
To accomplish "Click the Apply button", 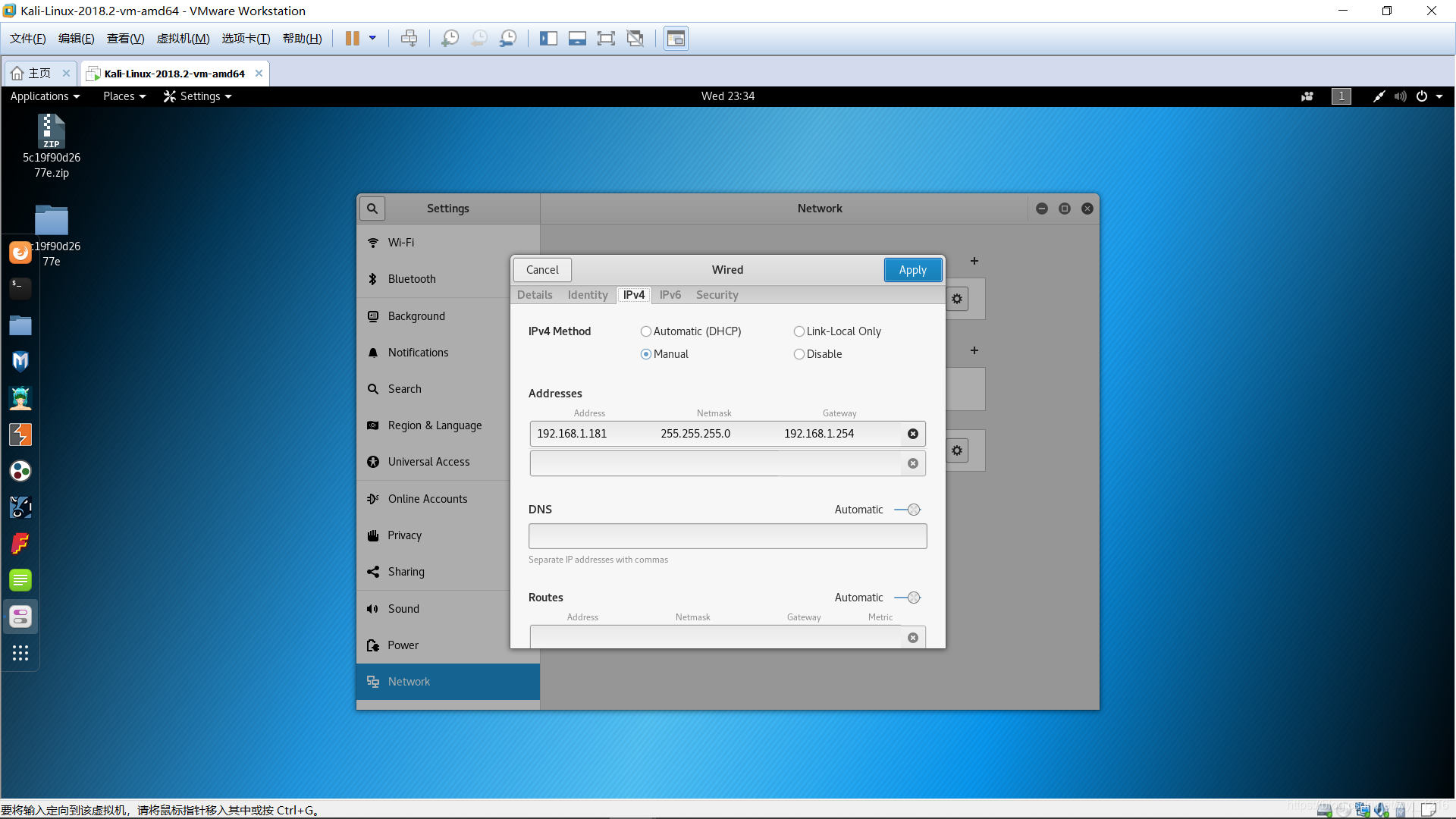I will click(x=913, y=270).
